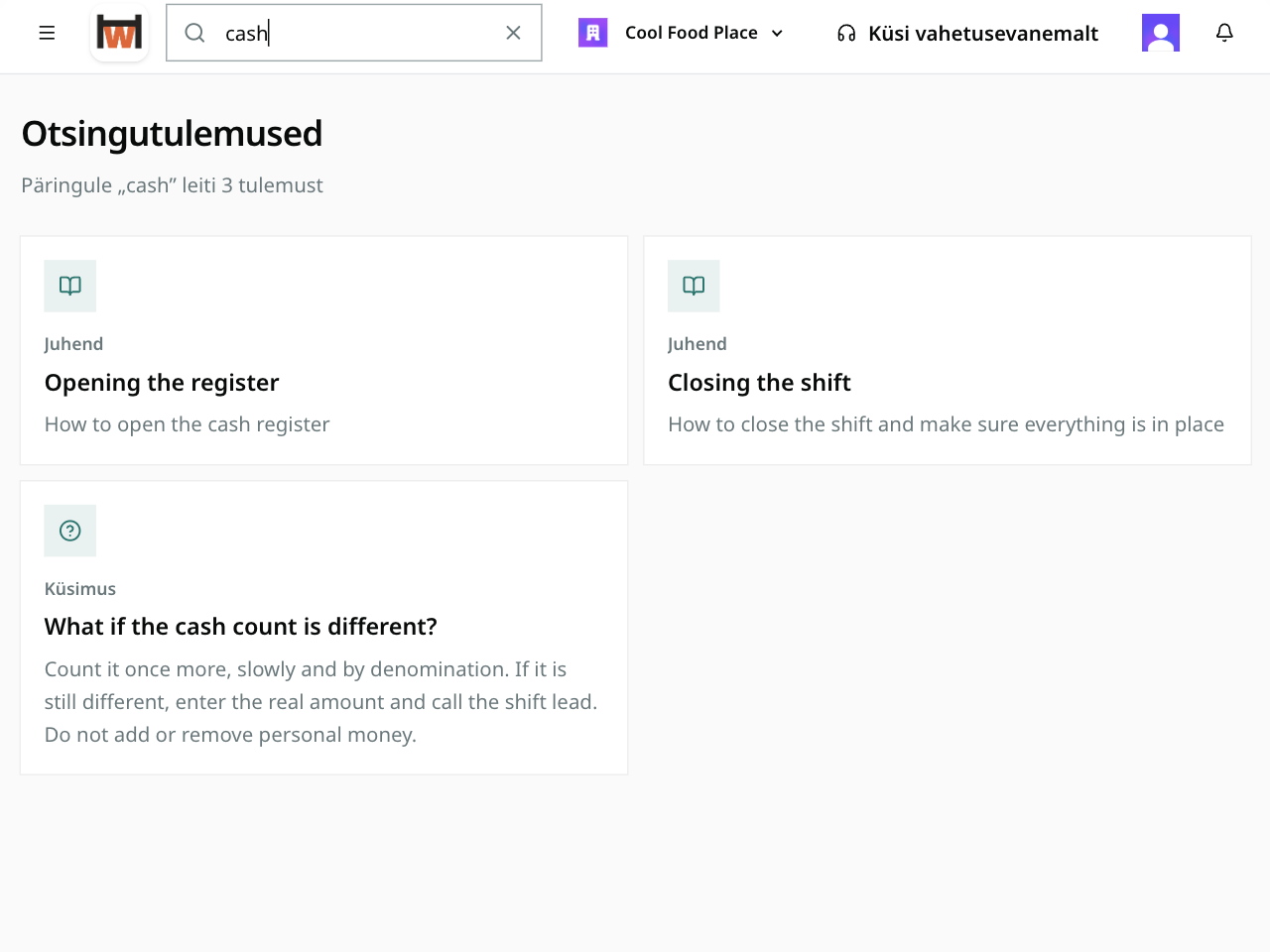Click the headset support icon
This screenshot has width=1270, height=952.
[x=846, y=34]
